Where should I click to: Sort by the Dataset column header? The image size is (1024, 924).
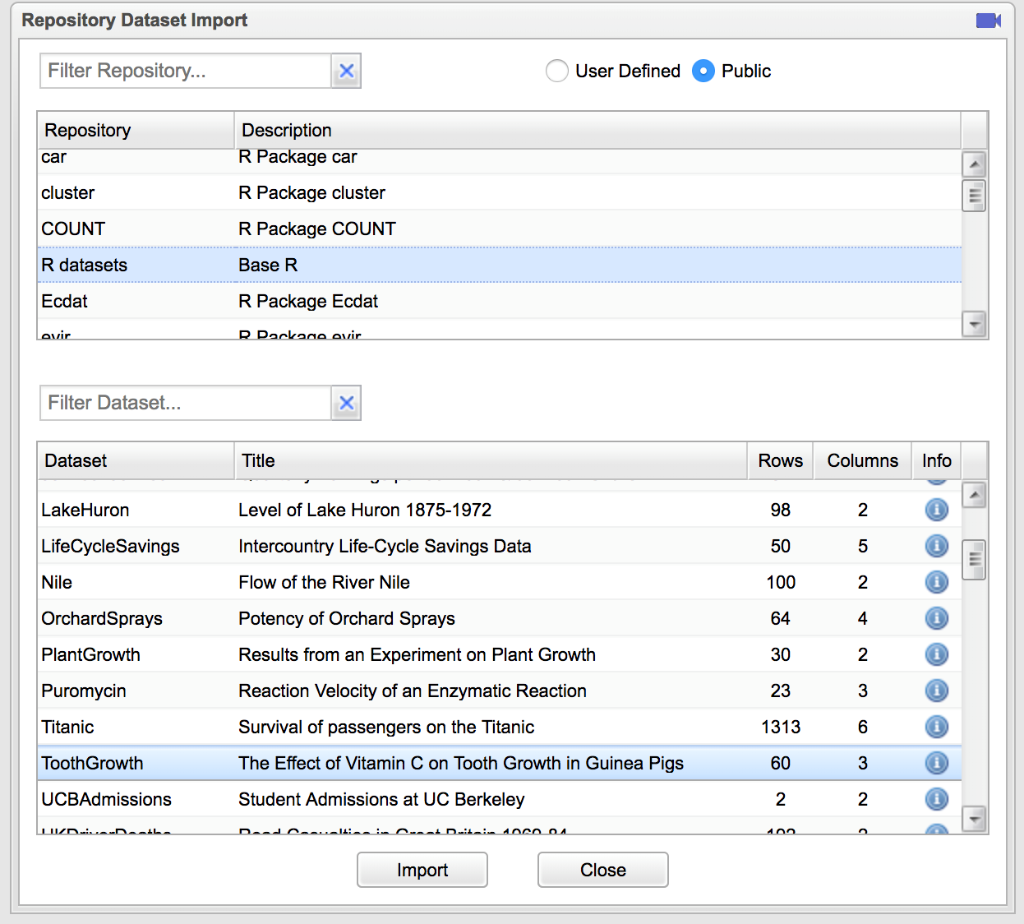(136, 460)
